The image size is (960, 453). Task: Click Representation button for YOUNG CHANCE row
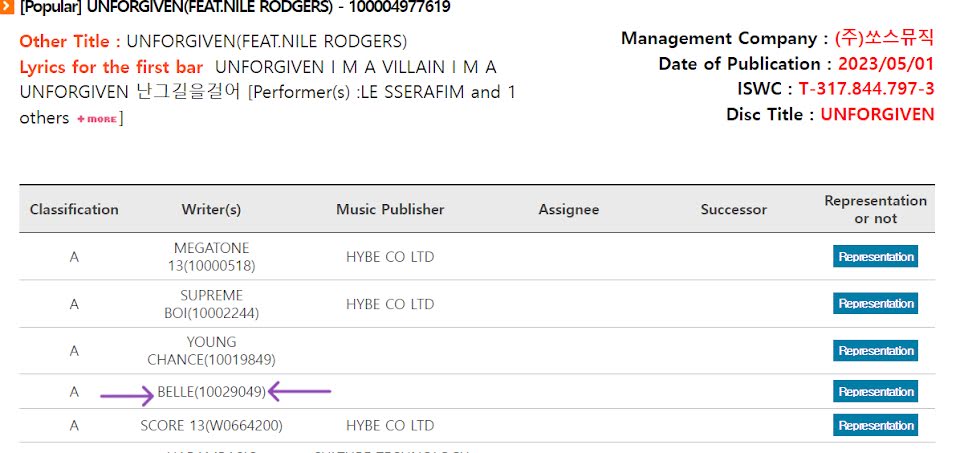point(875,351)
